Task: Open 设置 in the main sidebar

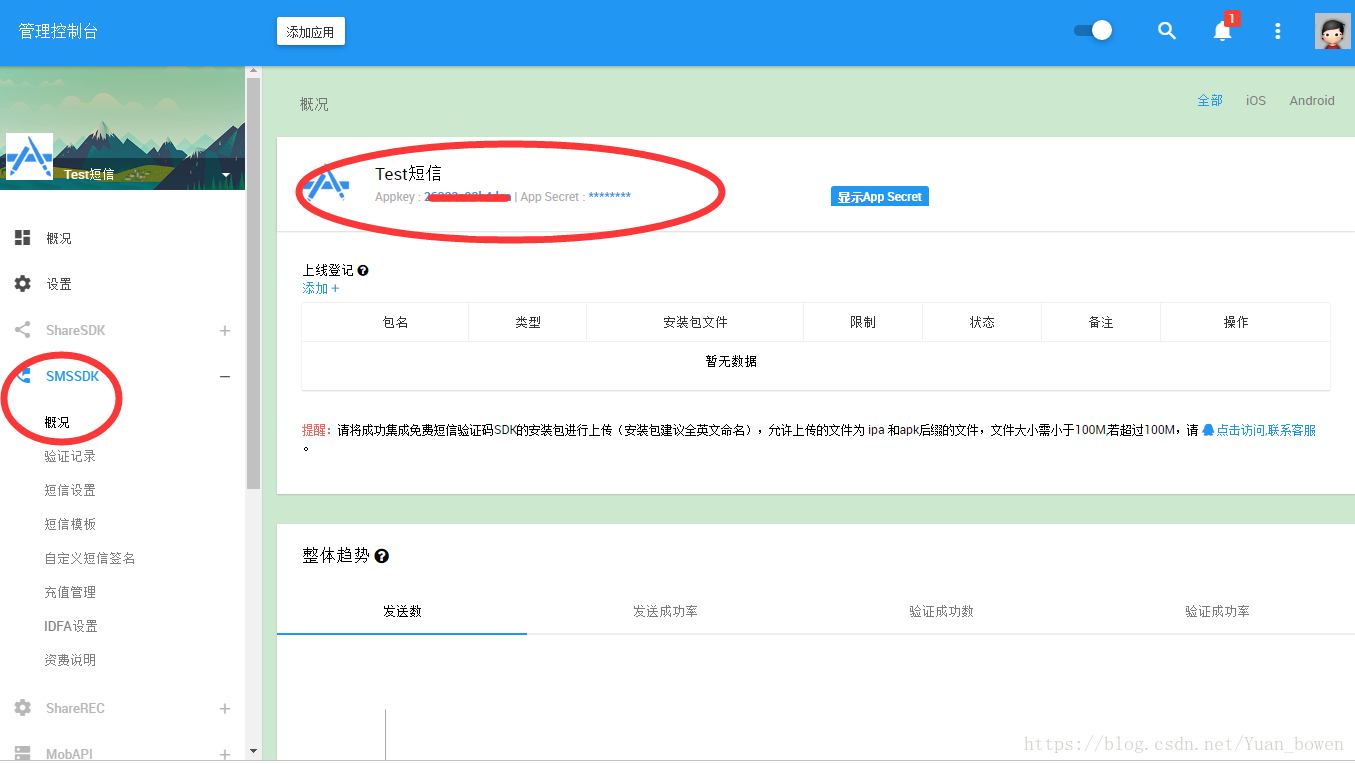Action: click(x=59, y=284)
